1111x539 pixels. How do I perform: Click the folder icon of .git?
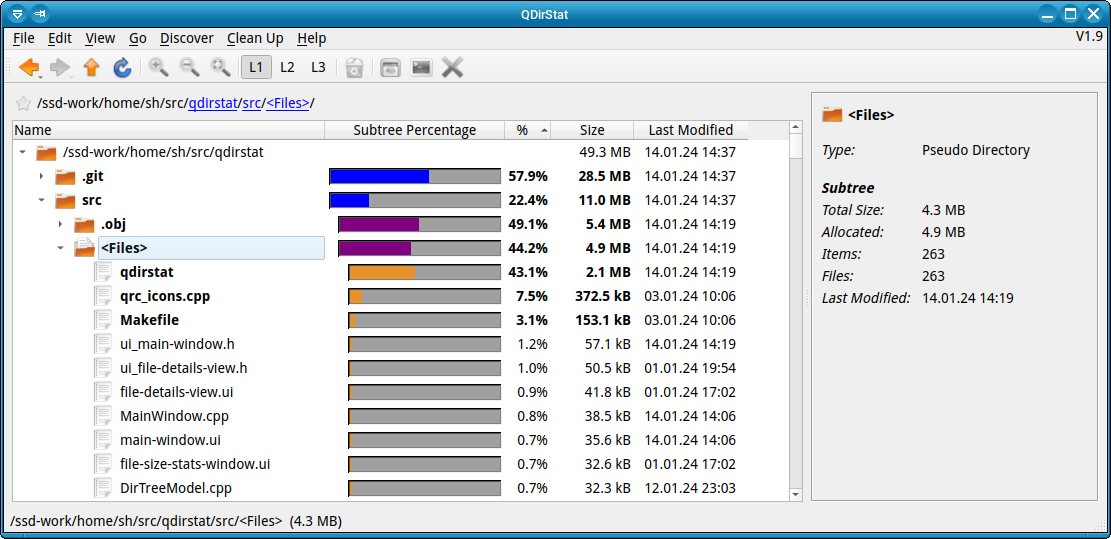tap(65, 176)
